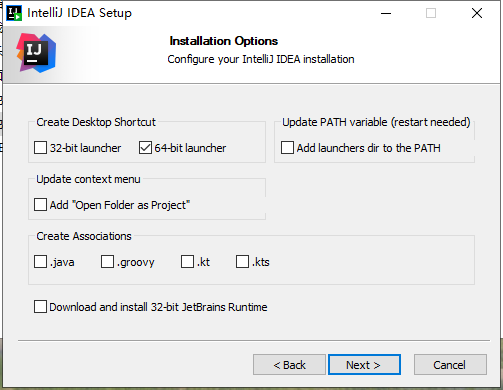This screenshot has height=390, width=503.
Task: Proceed with the Next button
Action: [364, 365]
